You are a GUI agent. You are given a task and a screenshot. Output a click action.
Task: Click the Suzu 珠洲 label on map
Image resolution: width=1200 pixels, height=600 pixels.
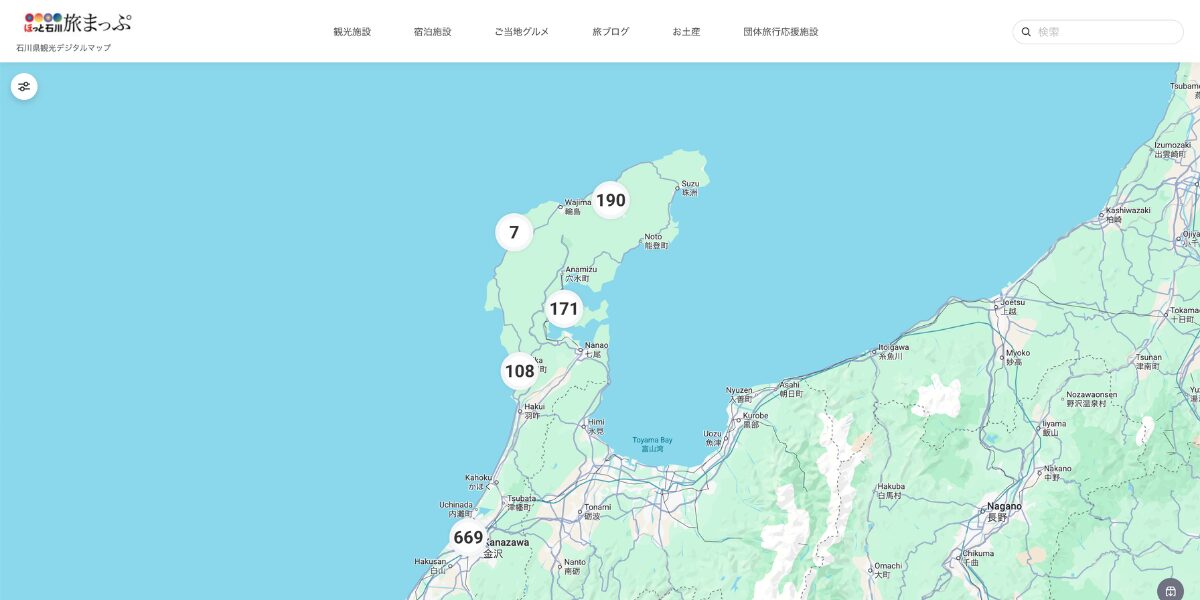click(689, 187)
